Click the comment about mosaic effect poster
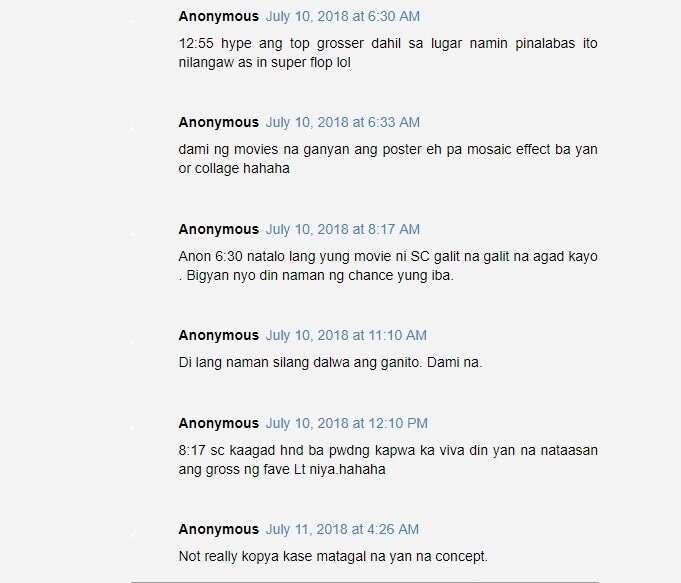 point(388,159)
